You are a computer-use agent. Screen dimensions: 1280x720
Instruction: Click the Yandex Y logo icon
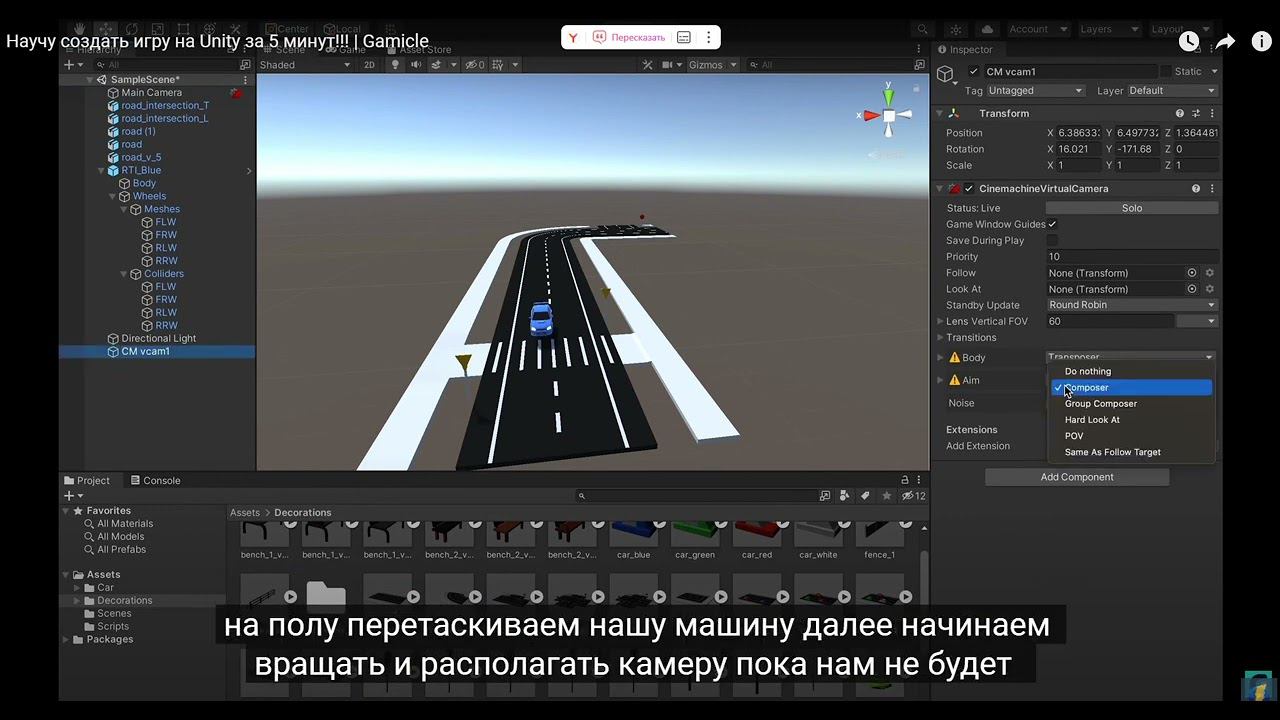(573, 37)
